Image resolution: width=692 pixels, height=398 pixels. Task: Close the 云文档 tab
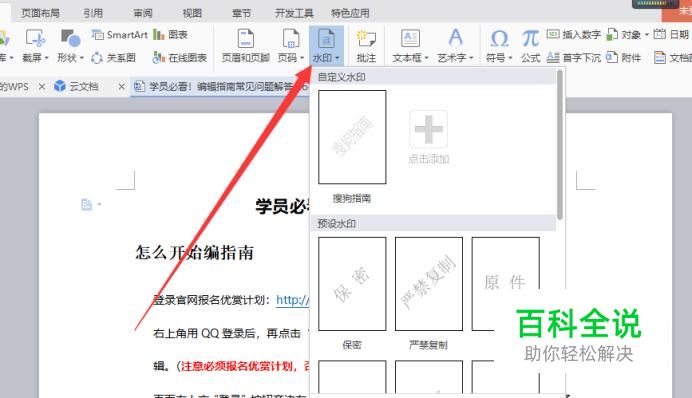pyautogui.click(x=121, y=87)
